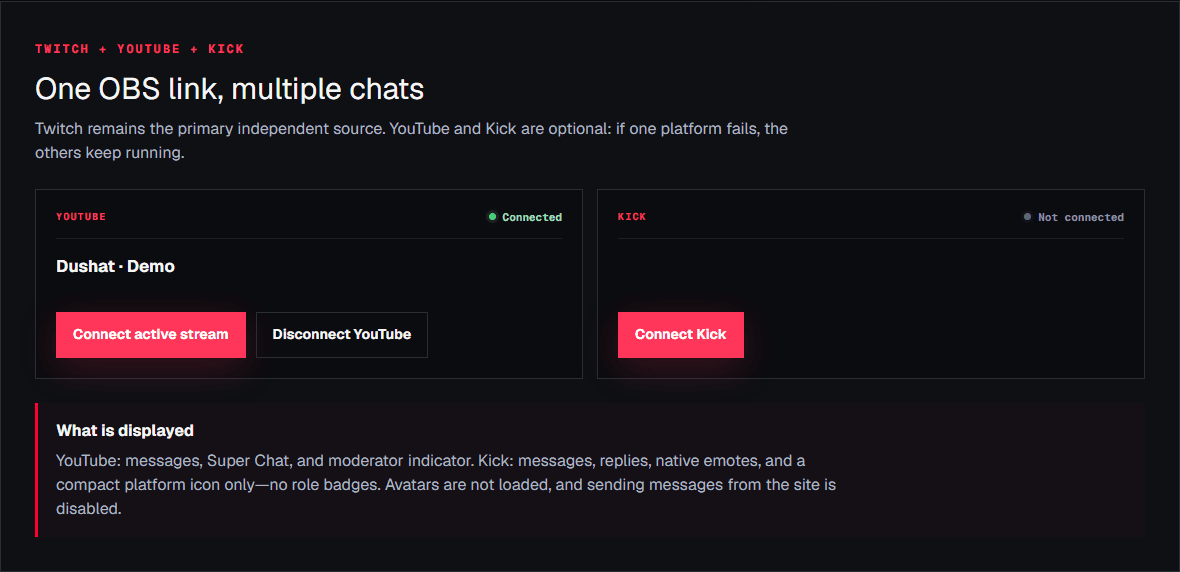Click the YOUTUBE card label
Viewport: 1180px width, 572px height.
coord(81,217)
